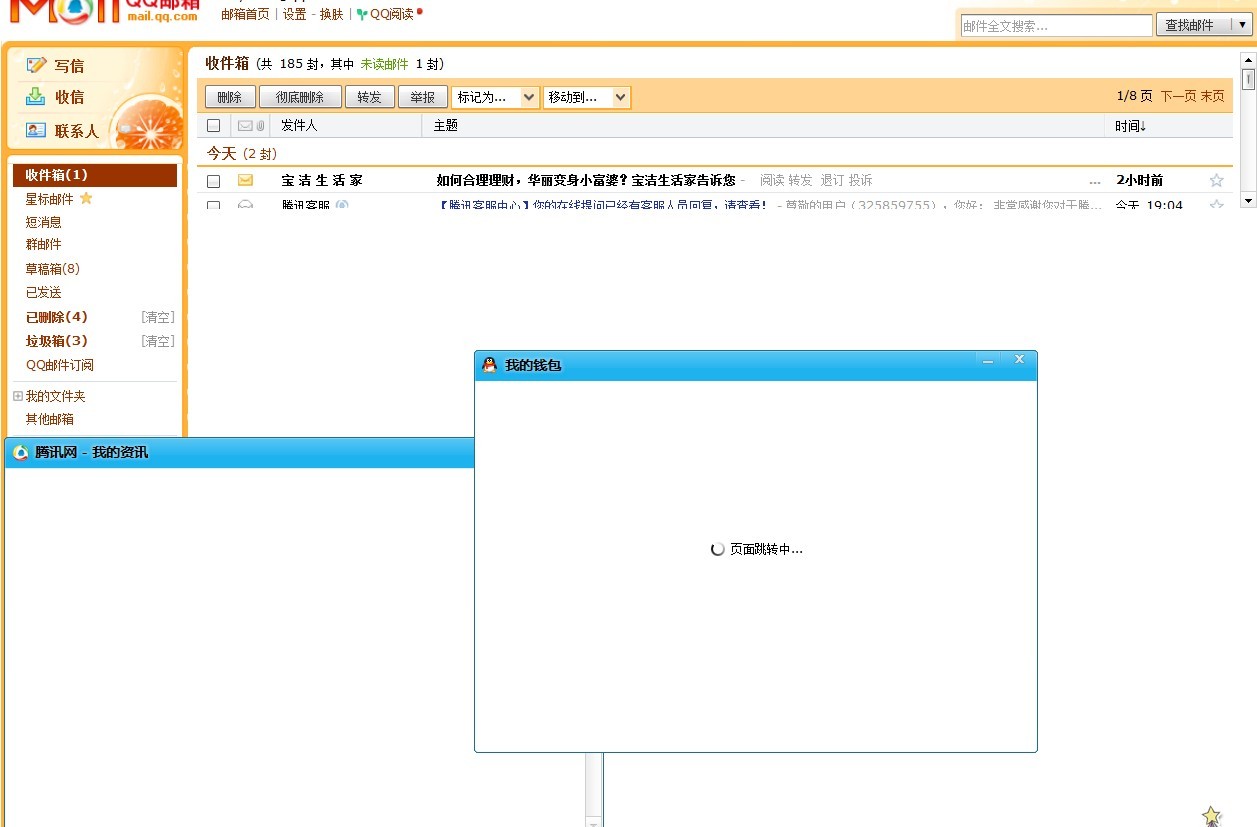Click the 查找邮件 button
This screenshot has width=1257, height=827.
[1190, 25]
